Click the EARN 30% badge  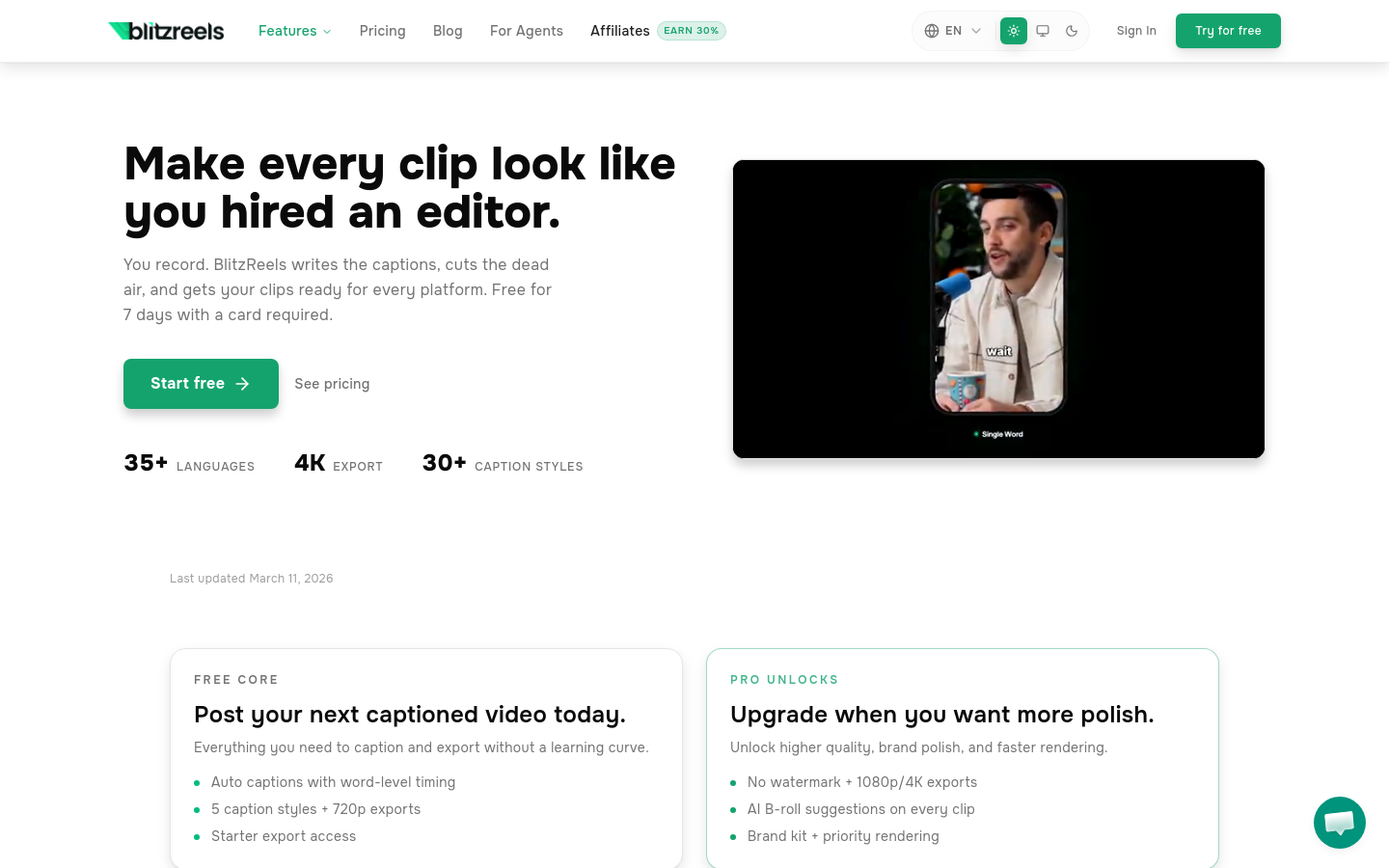pyautogui.click(x=692, y=31)
